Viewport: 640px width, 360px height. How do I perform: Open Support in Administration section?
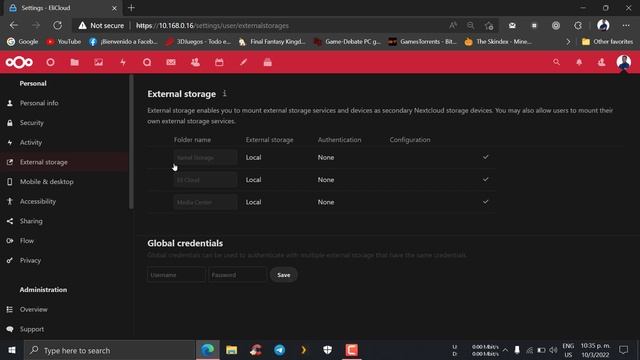[32, 329]
